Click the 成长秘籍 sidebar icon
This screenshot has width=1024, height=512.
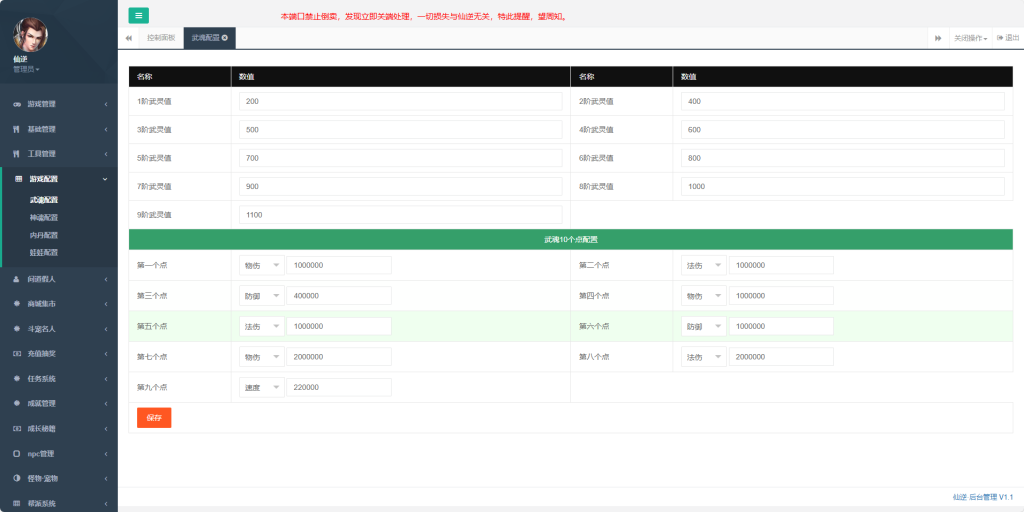(17, 429)
